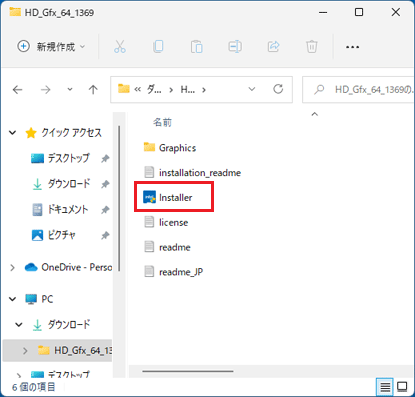Select the readme_JP file
Viewport: 415px width, 397px height.
click(x=173, y=272)
